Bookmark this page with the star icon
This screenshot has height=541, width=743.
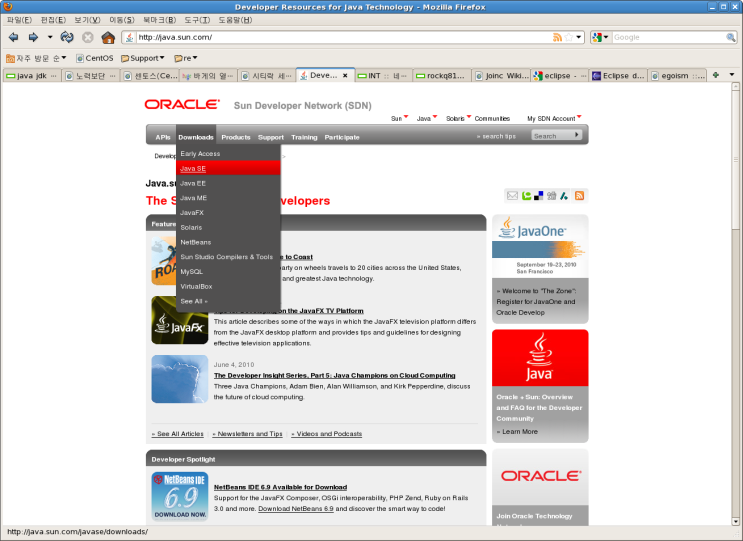pyautogui.click(x=569, y=37)
